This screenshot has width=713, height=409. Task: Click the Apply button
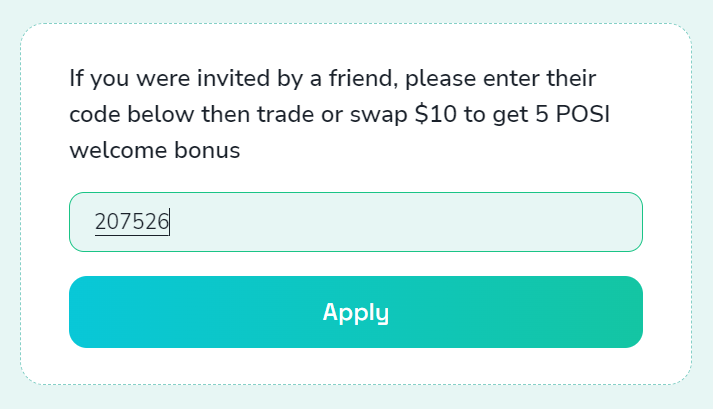click(x=355, y=312)
